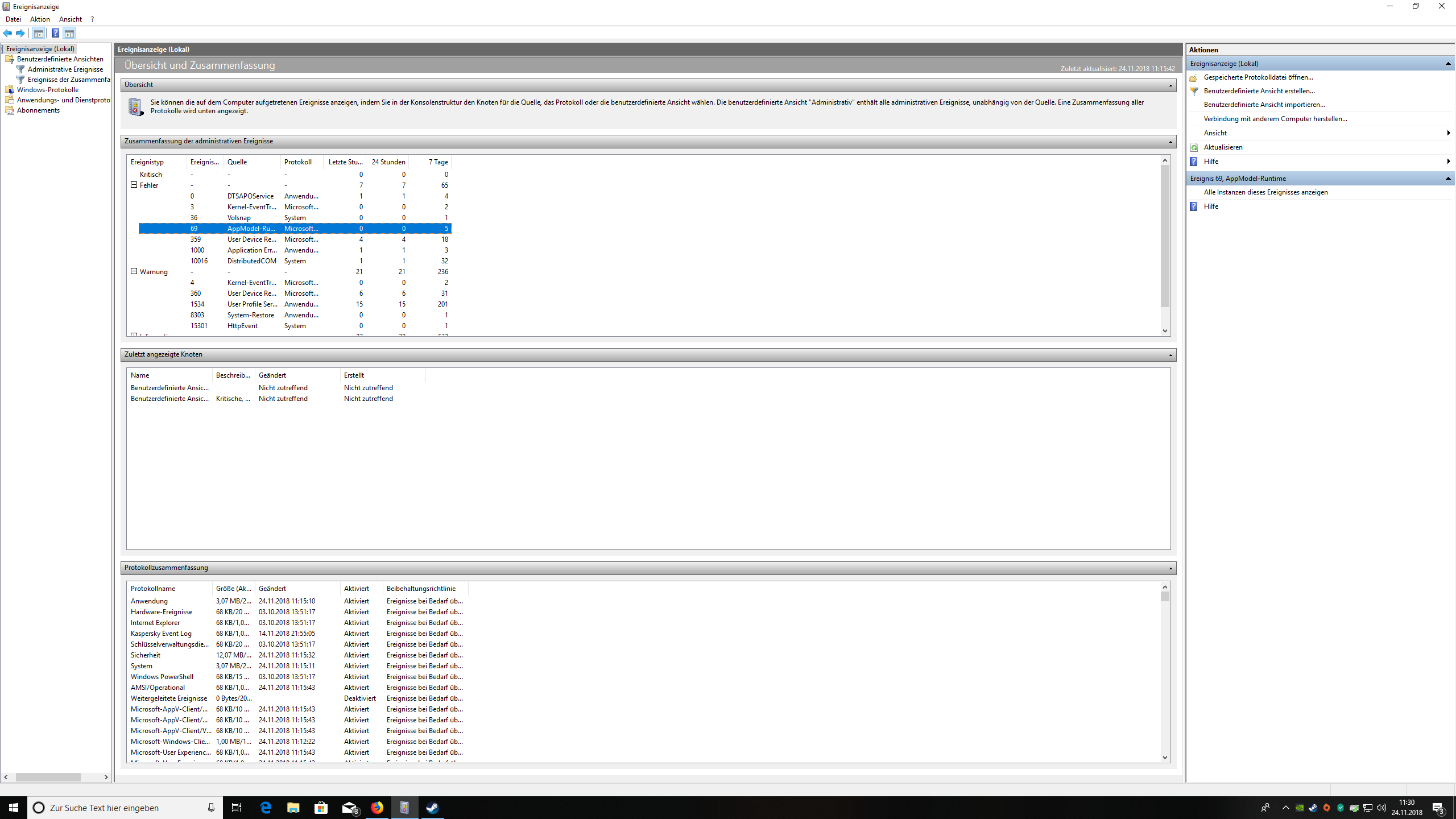The width and height of the screenshot is (1456, 819).
Task: Click the Benutzerdefinierte Ansicht erstellen filter icon
Action: pos(1194,90)
